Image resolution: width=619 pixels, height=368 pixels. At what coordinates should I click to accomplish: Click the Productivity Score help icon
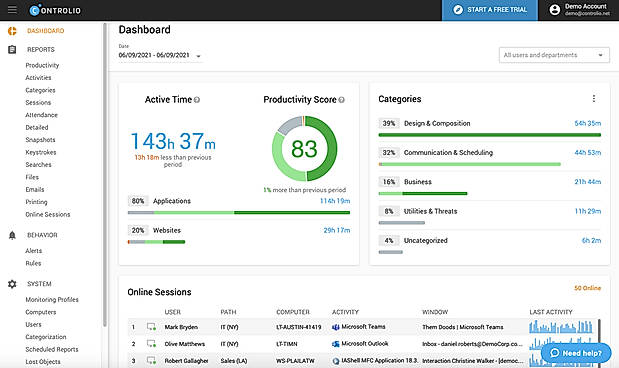click(341, 100)
